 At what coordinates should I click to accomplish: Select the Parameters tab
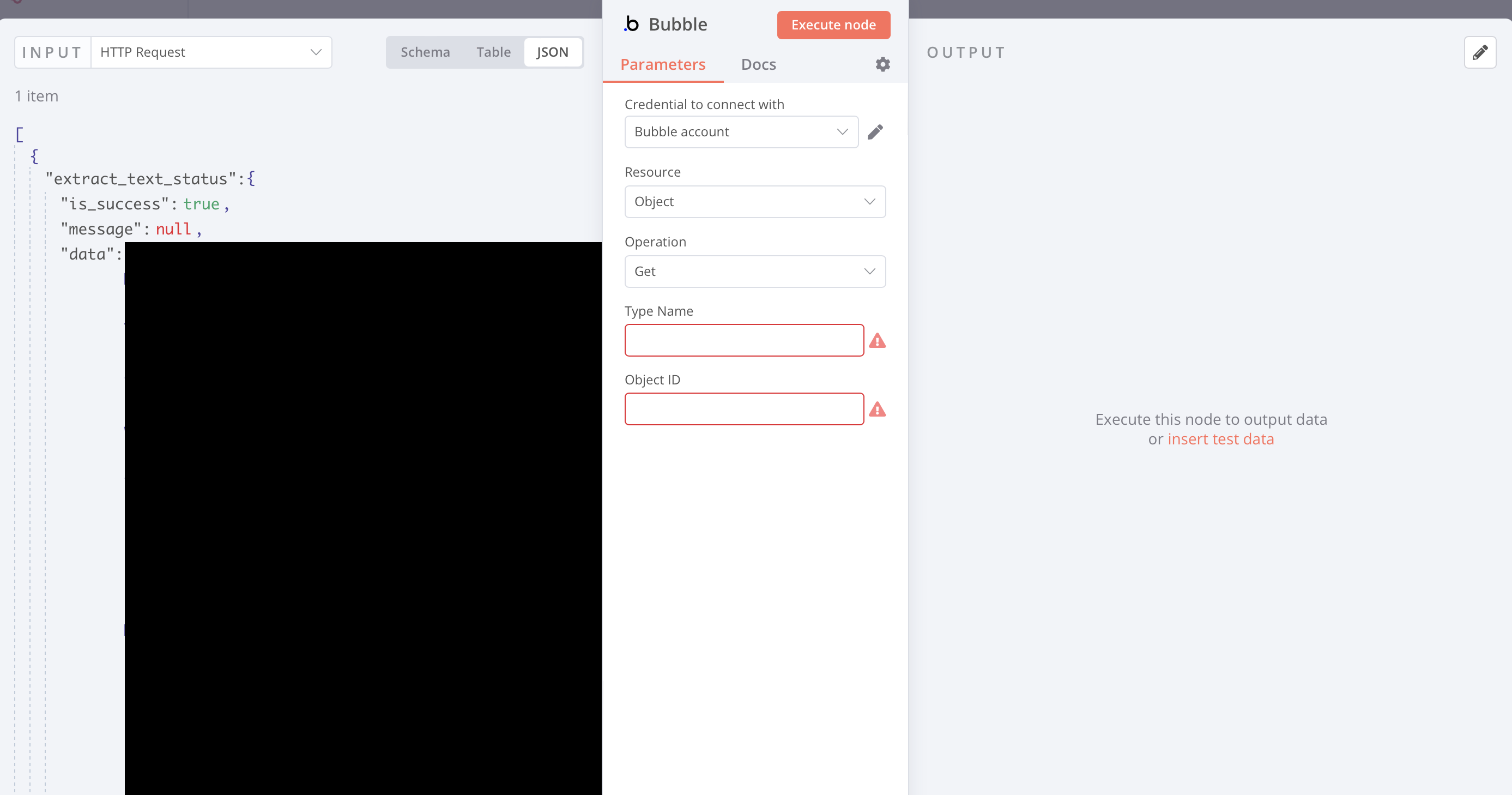[x=662, y=64]
